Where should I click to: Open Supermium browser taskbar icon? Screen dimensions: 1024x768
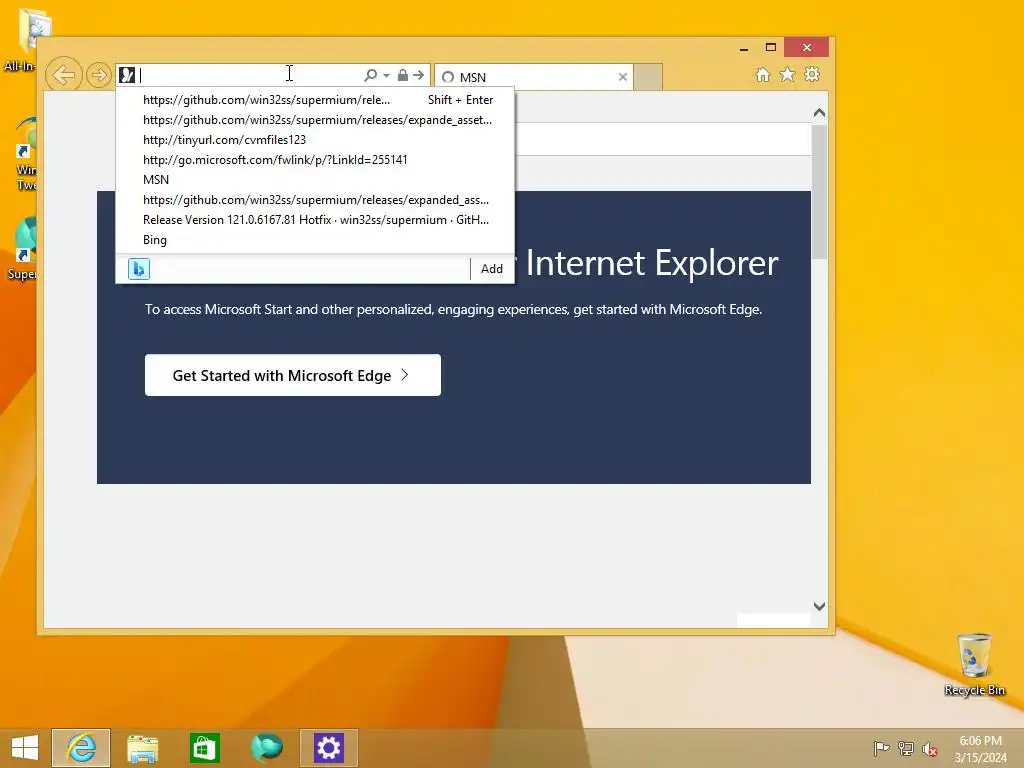[266, 748]
